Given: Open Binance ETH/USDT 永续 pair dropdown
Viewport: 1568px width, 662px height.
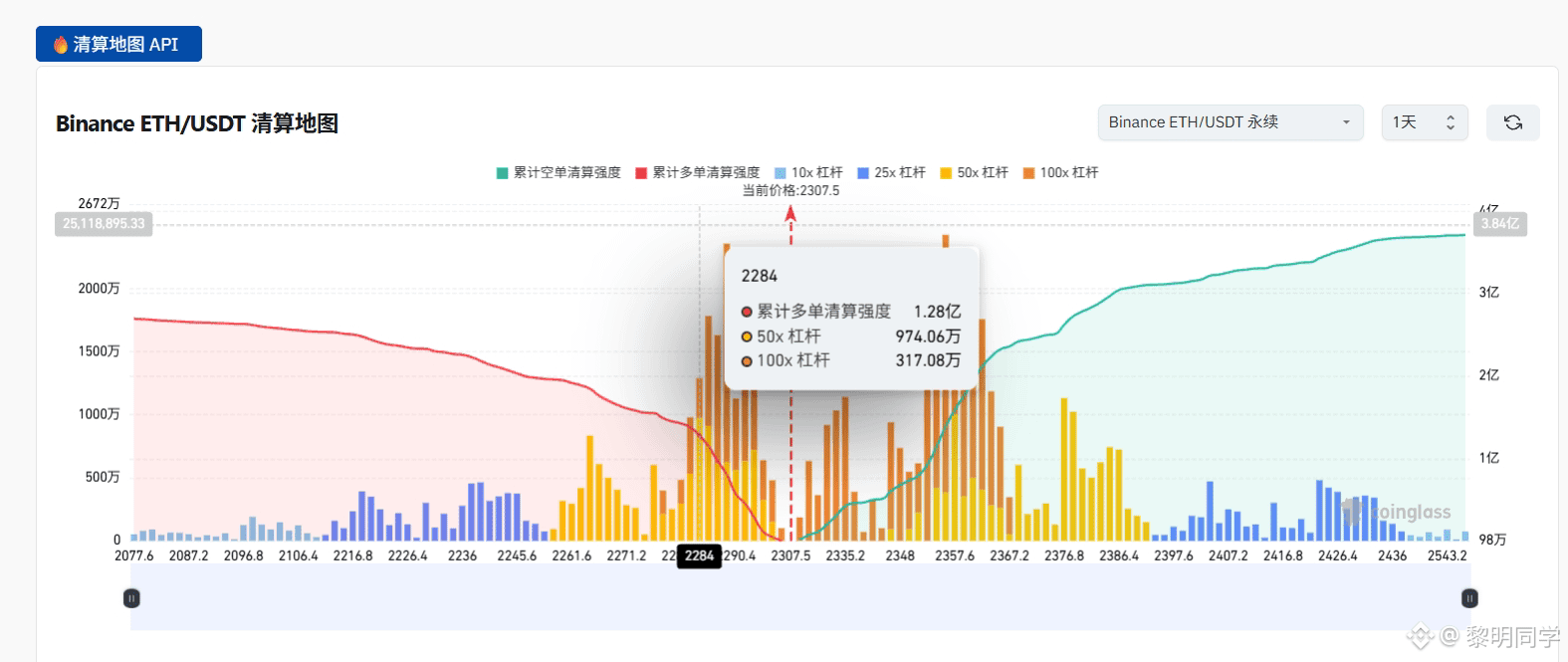Looking at the screenshot, I should pos(1231,122).
